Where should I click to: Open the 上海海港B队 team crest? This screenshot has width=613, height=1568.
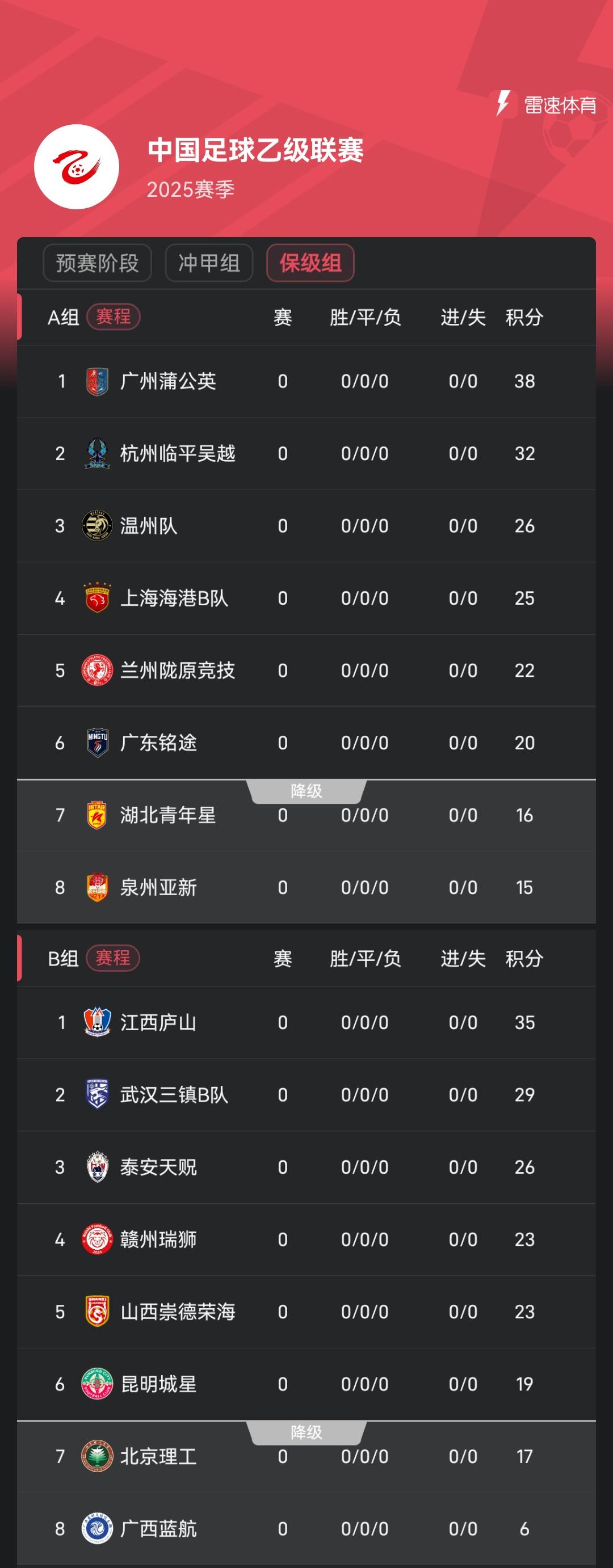tap(98, 598)
